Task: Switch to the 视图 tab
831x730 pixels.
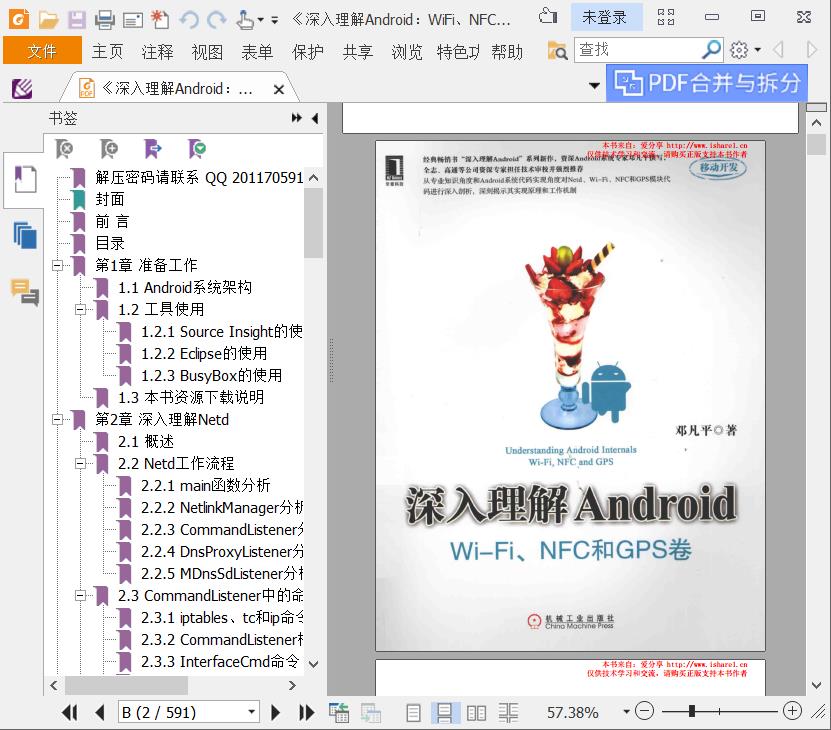Action: (207, 51)
